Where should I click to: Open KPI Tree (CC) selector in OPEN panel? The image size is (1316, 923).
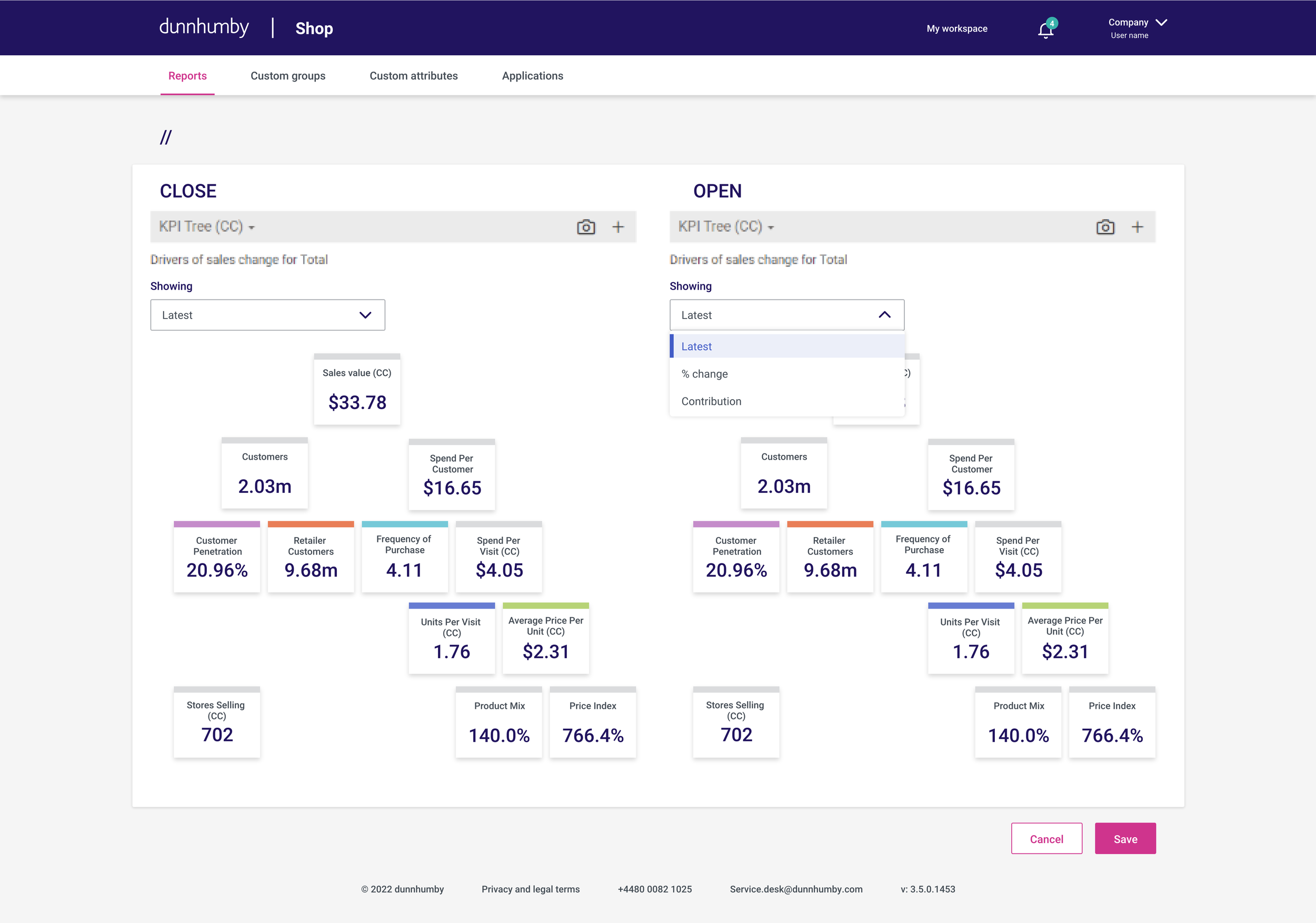coord(726,227)
